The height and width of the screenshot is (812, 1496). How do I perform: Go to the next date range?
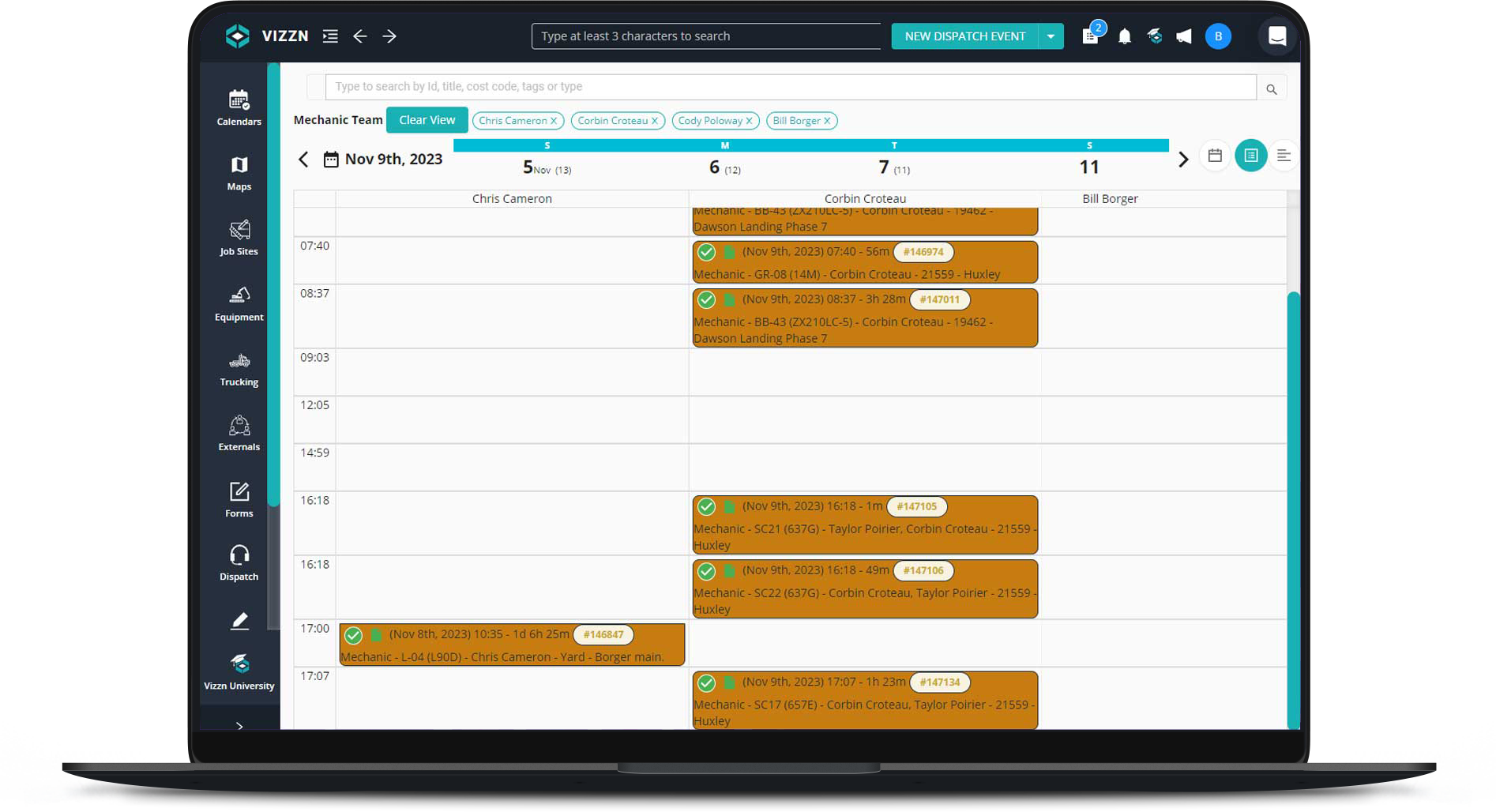coord(1182,160)
